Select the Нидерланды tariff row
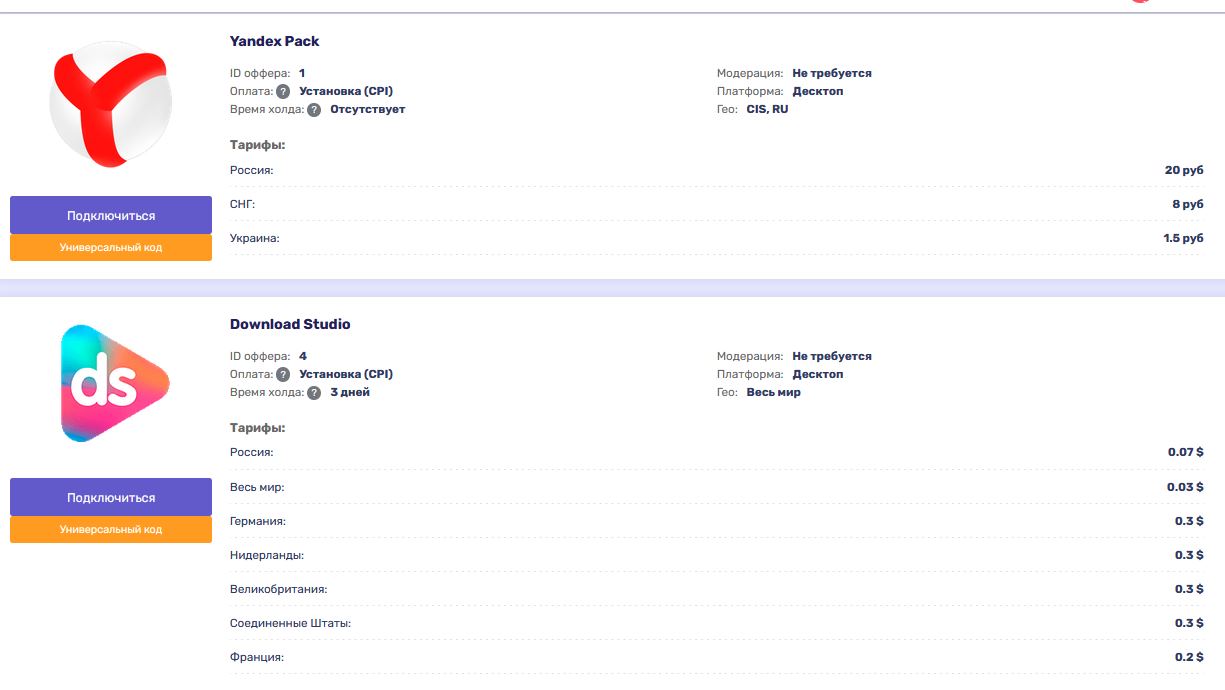Viewport: 1225px width, 690px height. coord(716,555)
